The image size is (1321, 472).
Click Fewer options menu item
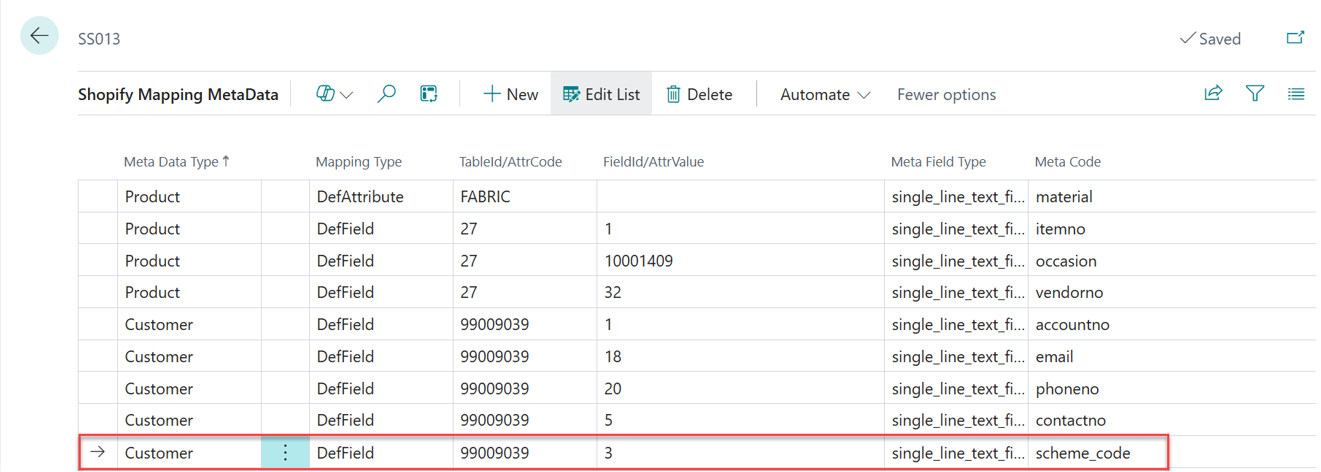(946, 94)
